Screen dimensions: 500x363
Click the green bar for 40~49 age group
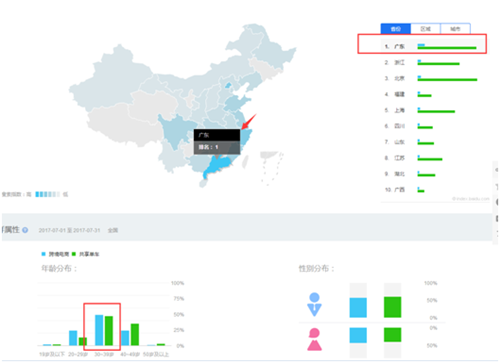(135, 334)
